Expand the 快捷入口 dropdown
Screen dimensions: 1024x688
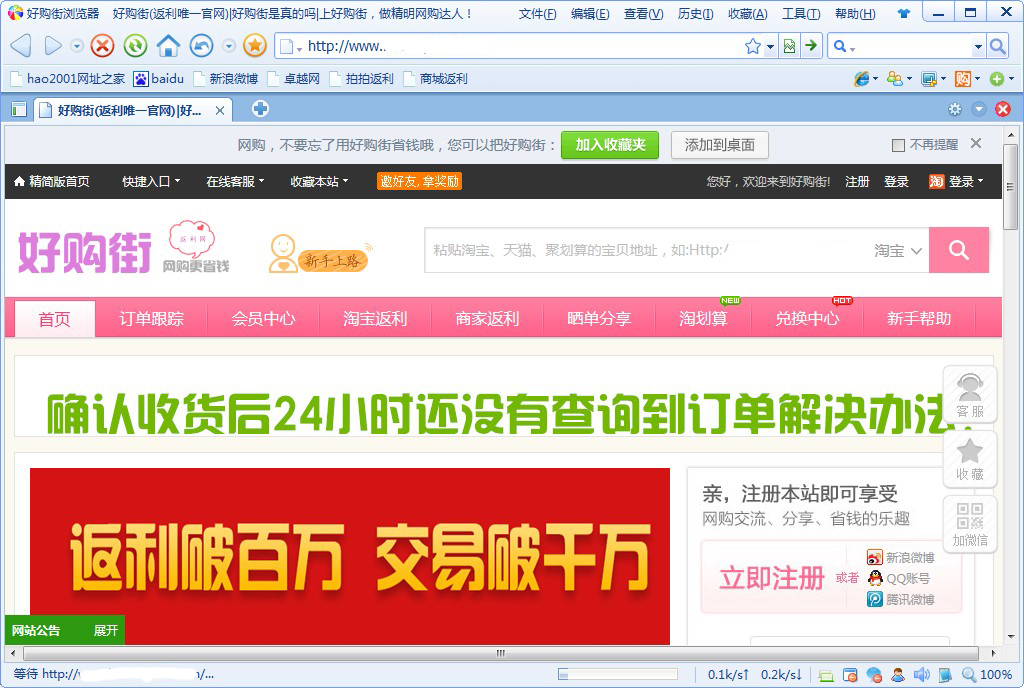tap(151, 181)
